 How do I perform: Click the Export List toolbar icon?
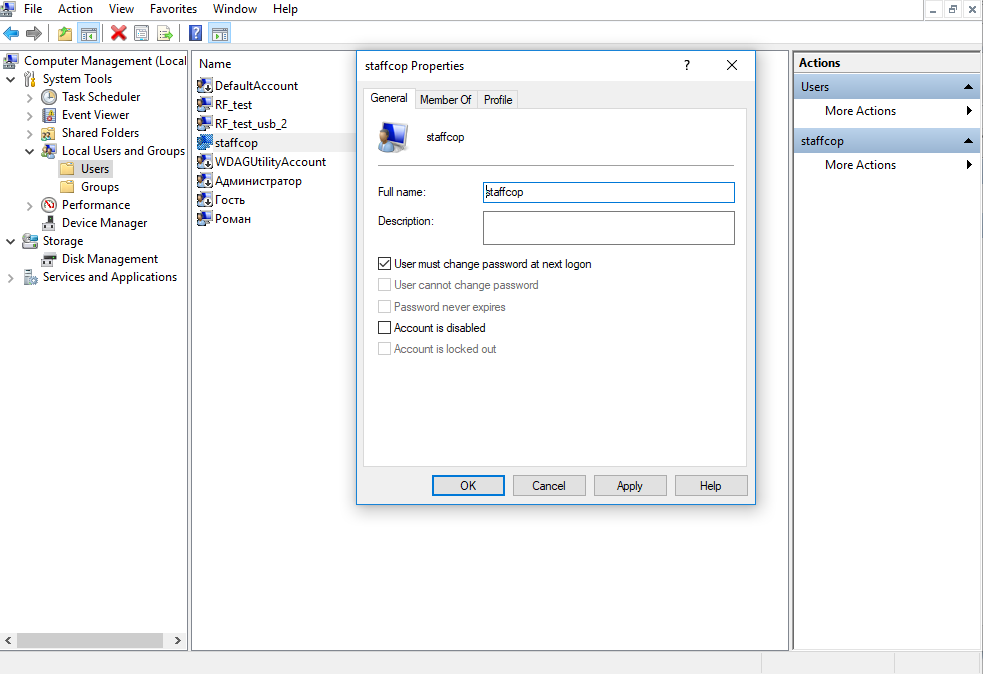tap(165, 33)
